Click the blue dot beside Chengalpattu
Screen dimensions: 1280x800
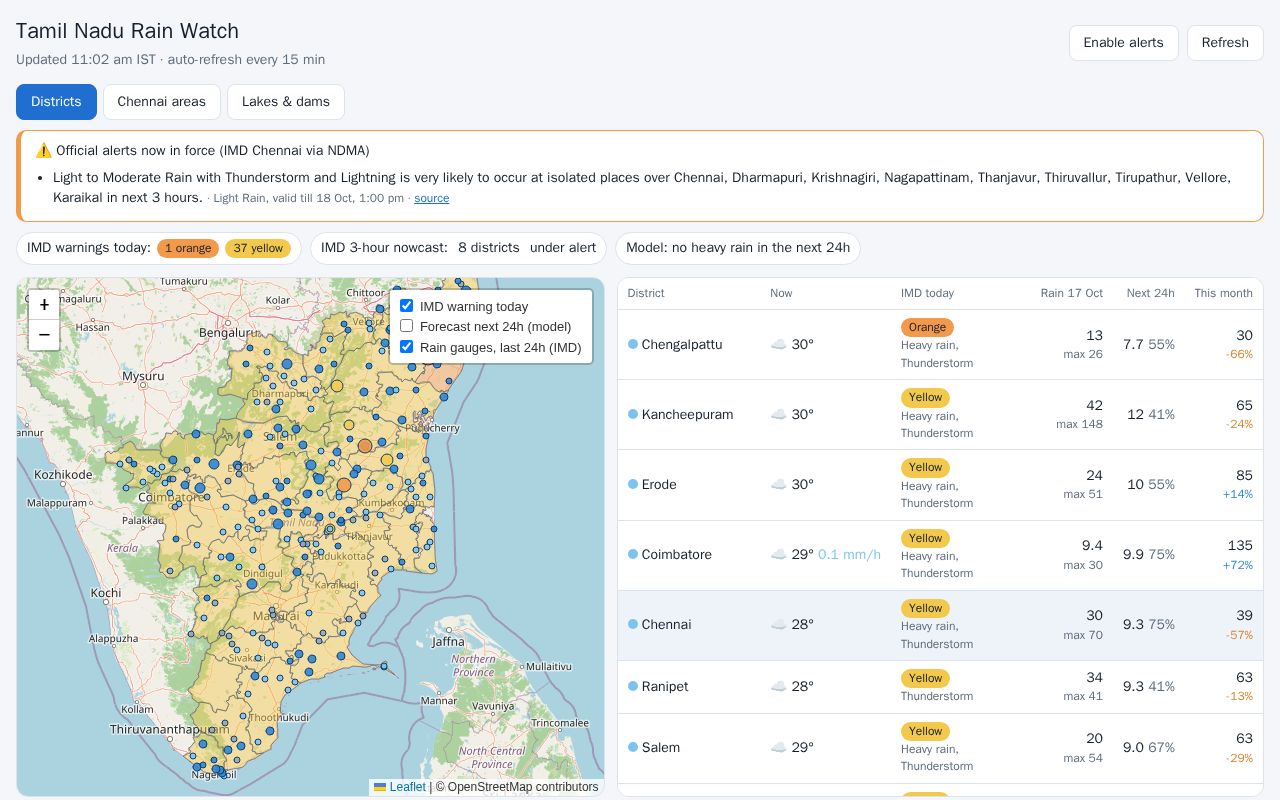(633, 344)
